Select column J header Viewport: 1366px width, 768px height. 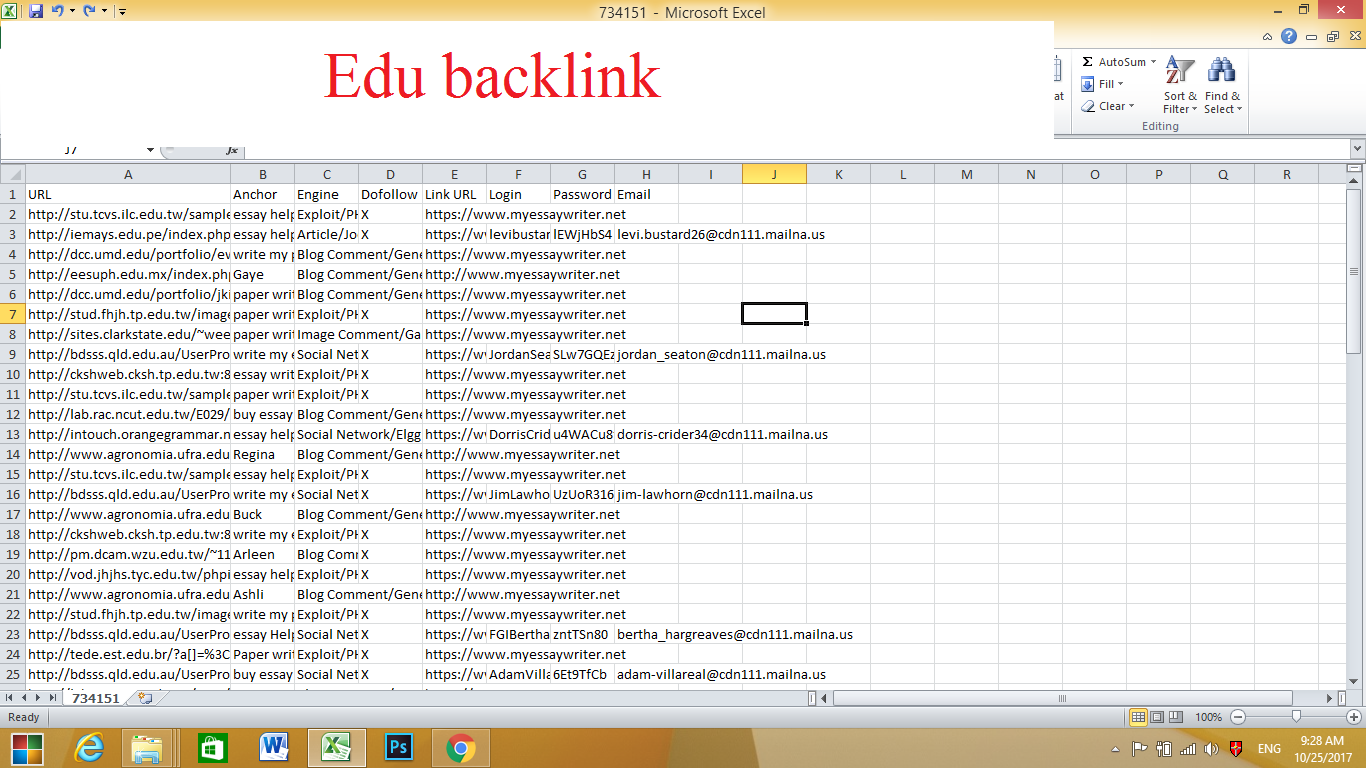(774, 173)
